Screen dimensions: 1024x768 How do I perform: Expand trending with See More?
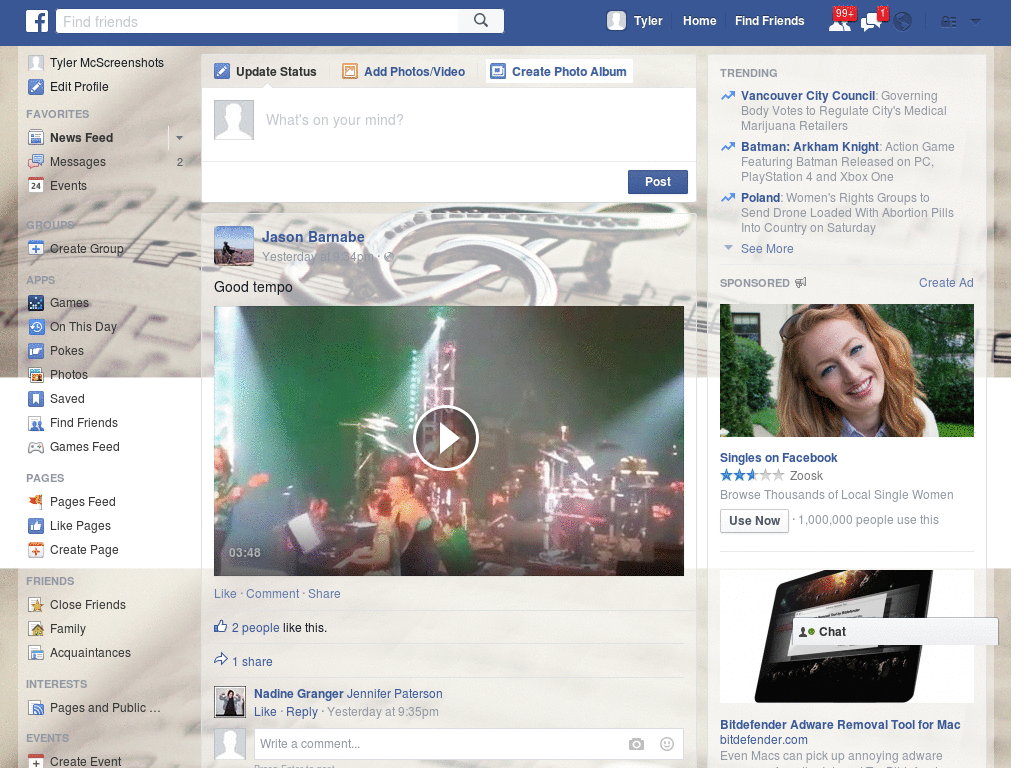[x=767, y=249]
